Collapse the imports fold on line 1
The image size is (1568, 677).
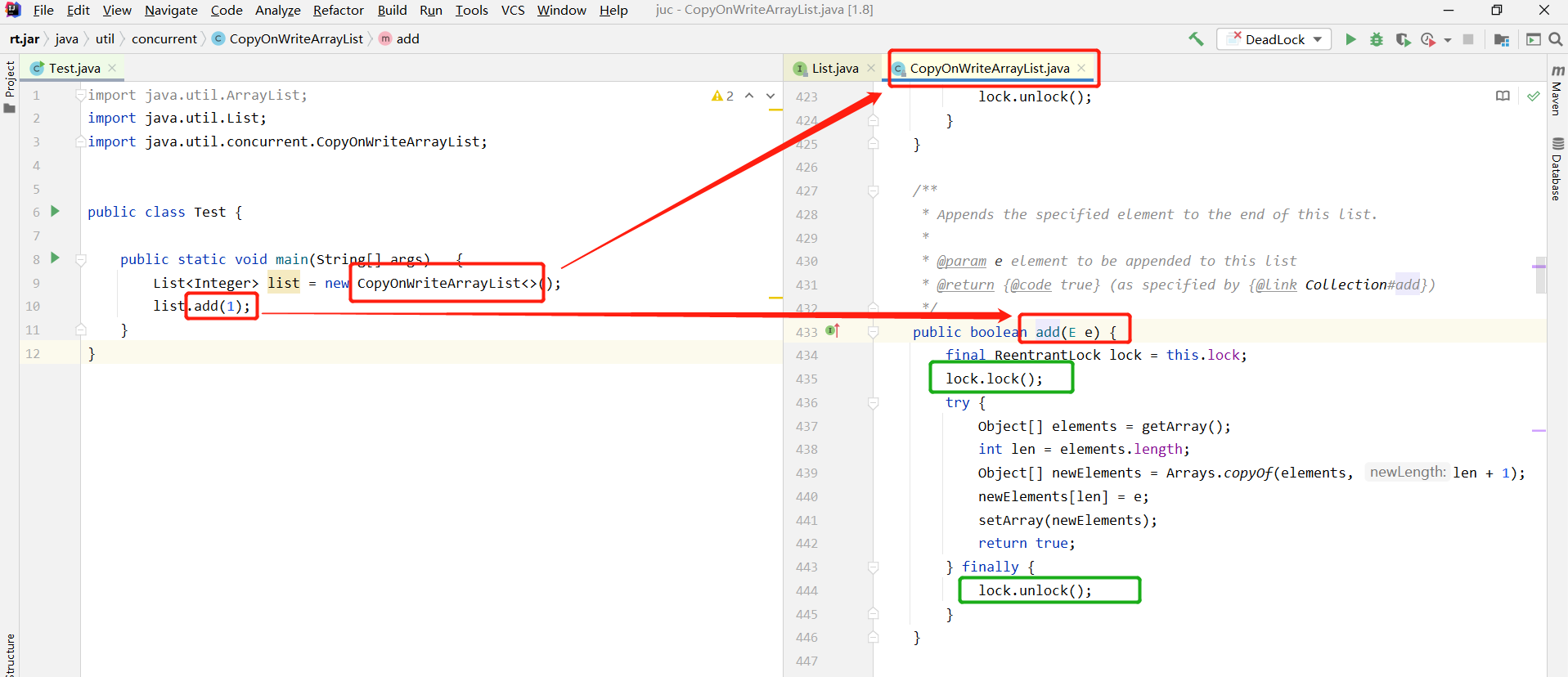pyautogui.click(x=80, y=96)
